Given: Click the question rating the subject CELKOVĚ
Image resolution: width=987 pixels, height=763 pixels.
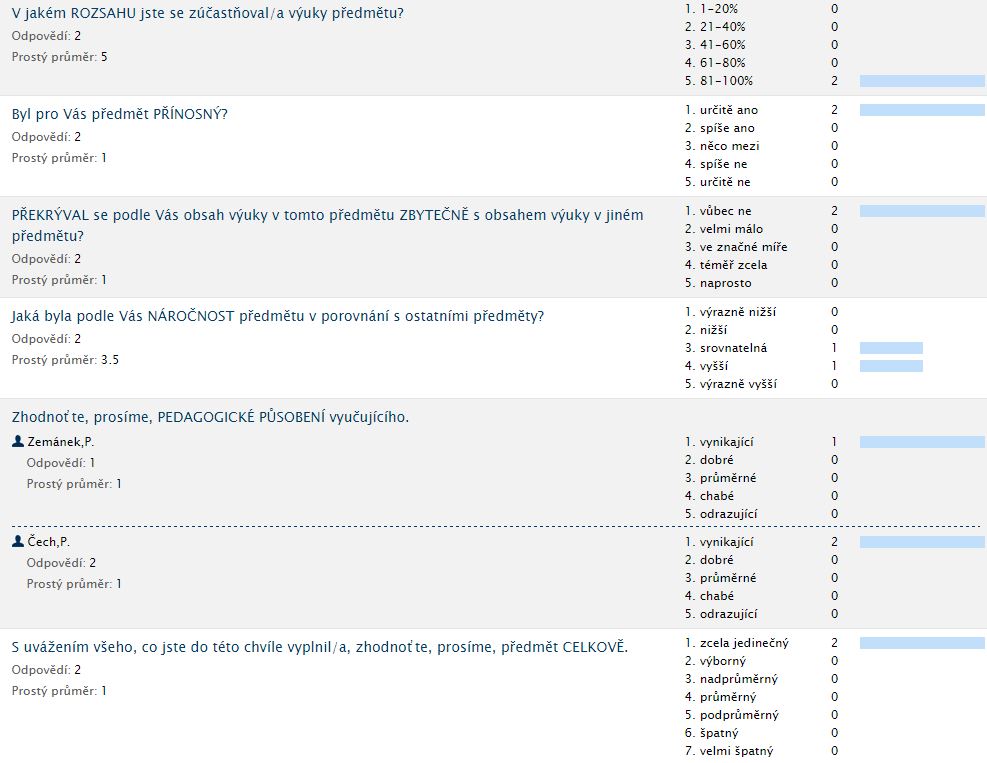Looking at the screenshot, I should tap(320, 647).
